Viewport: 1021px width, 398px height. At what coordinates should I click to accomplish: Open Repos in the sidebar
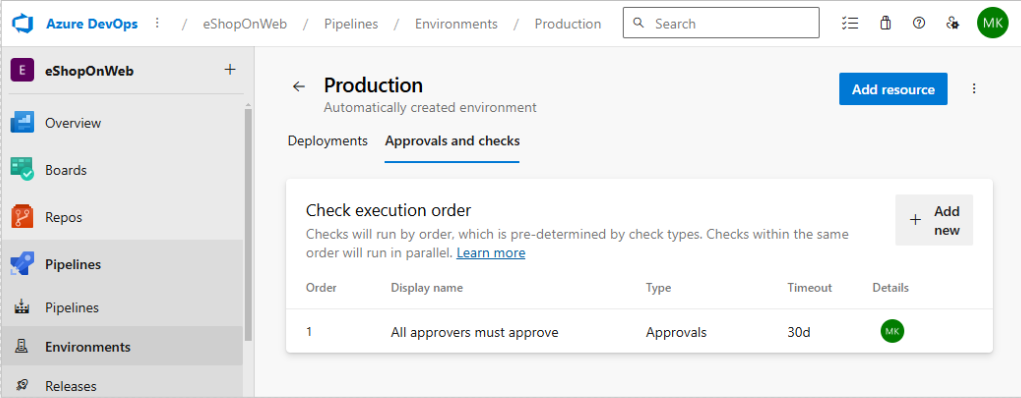pyautogui.click(x=122, y=217)
